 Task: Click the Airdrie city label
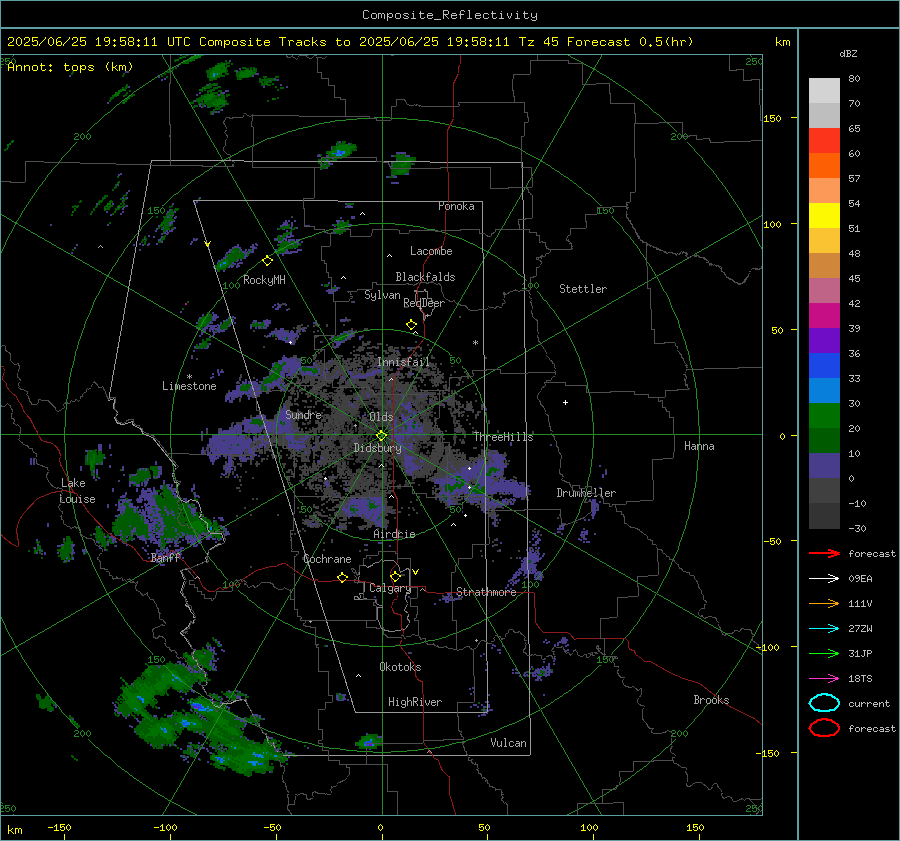(x=394, y=534)
